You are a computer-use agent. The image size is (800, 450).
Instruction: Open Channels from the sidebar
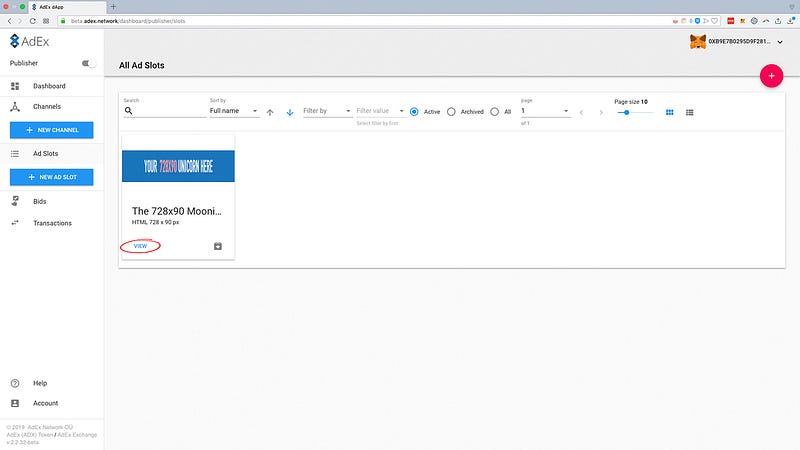click(x=52, y=107)
